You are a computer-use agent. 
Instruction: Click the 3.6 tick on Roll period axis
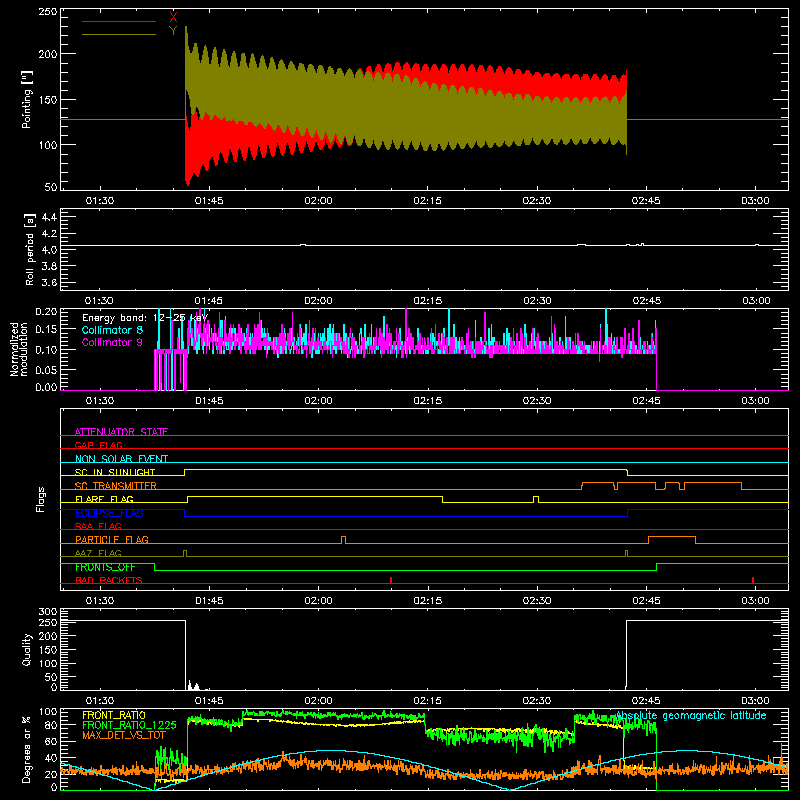(x=49, y=282)
